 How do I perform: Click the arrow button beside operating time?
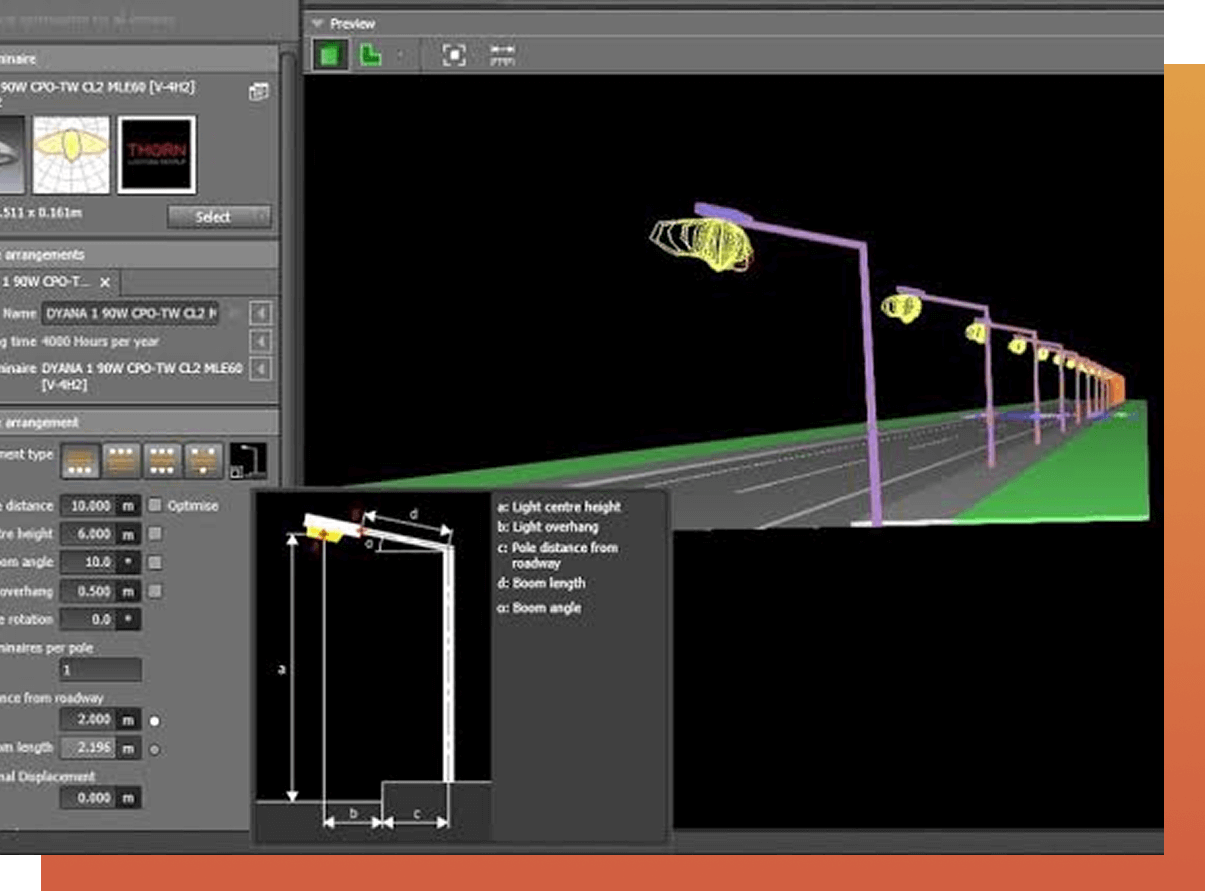pos(260,342)
